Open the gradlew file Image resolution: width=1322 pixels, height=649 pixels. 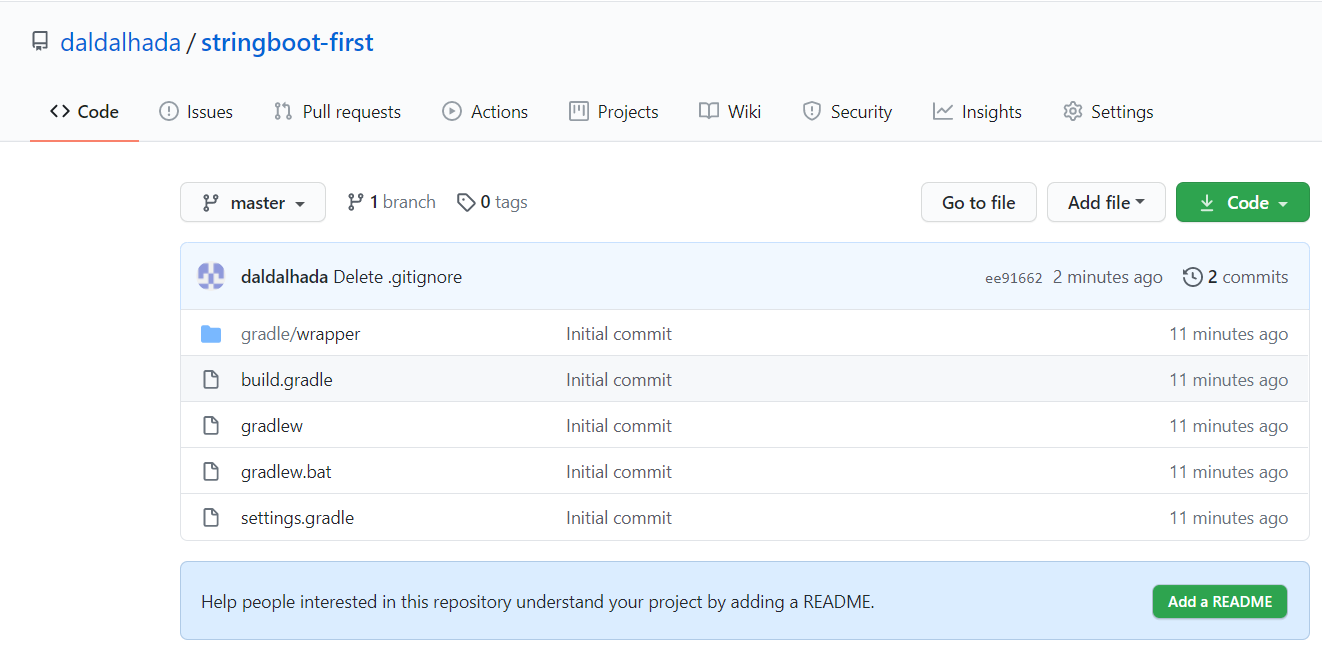coord(272,426)
